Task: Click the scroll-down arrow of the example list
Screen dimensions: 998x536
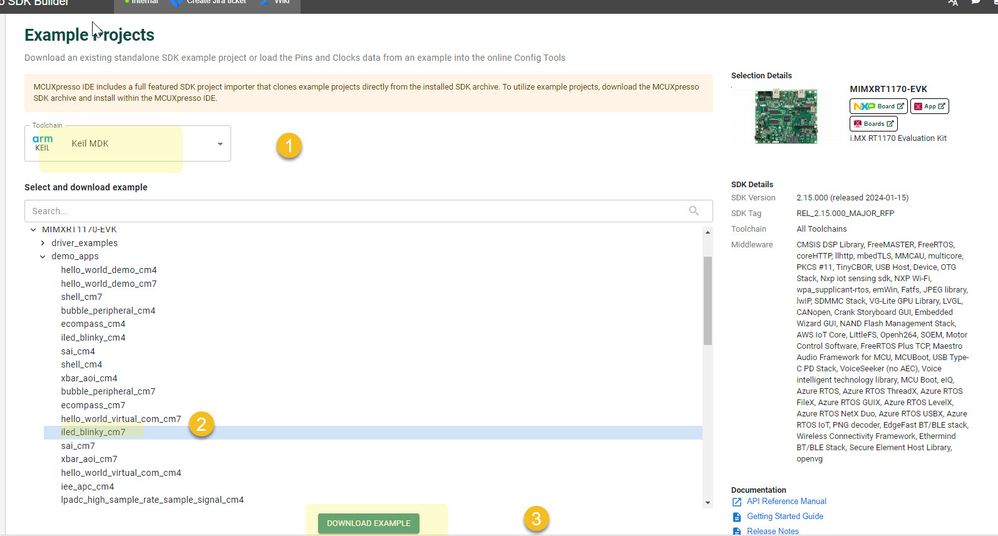Action: 707,502
